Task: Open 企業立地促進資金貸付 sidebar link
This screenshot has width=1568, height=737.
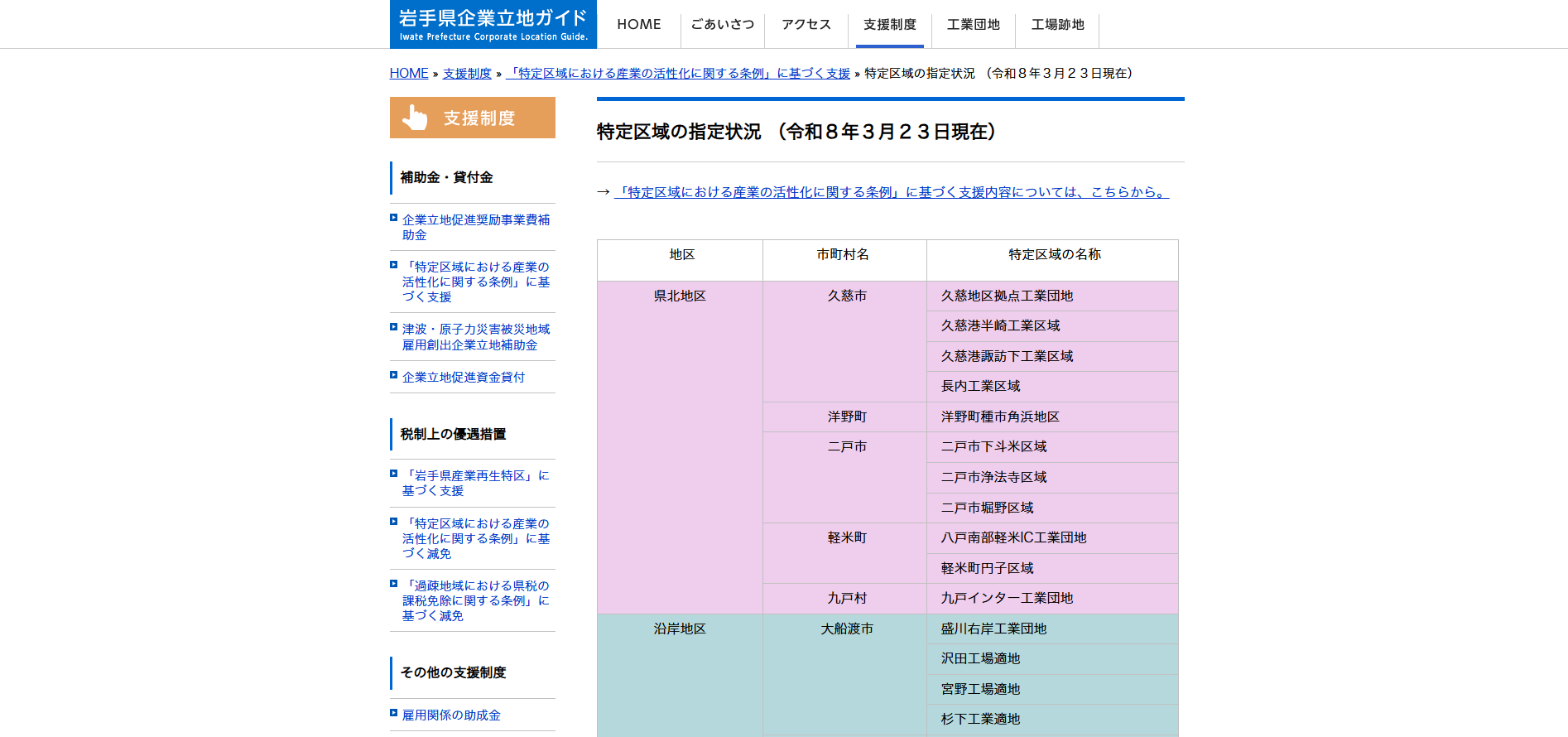Action: point(464,377)
